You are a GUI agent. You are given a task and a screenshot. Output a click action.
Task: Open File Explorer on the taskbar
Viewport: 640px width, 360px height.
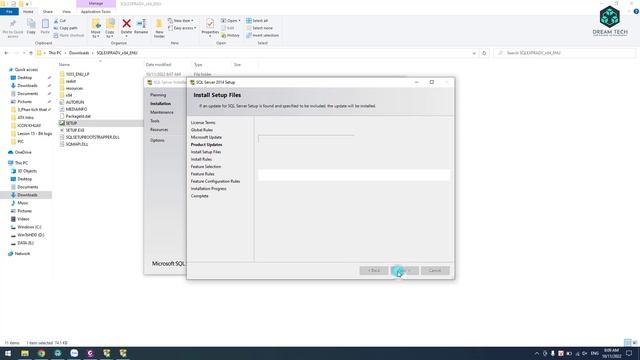[25, 353]
